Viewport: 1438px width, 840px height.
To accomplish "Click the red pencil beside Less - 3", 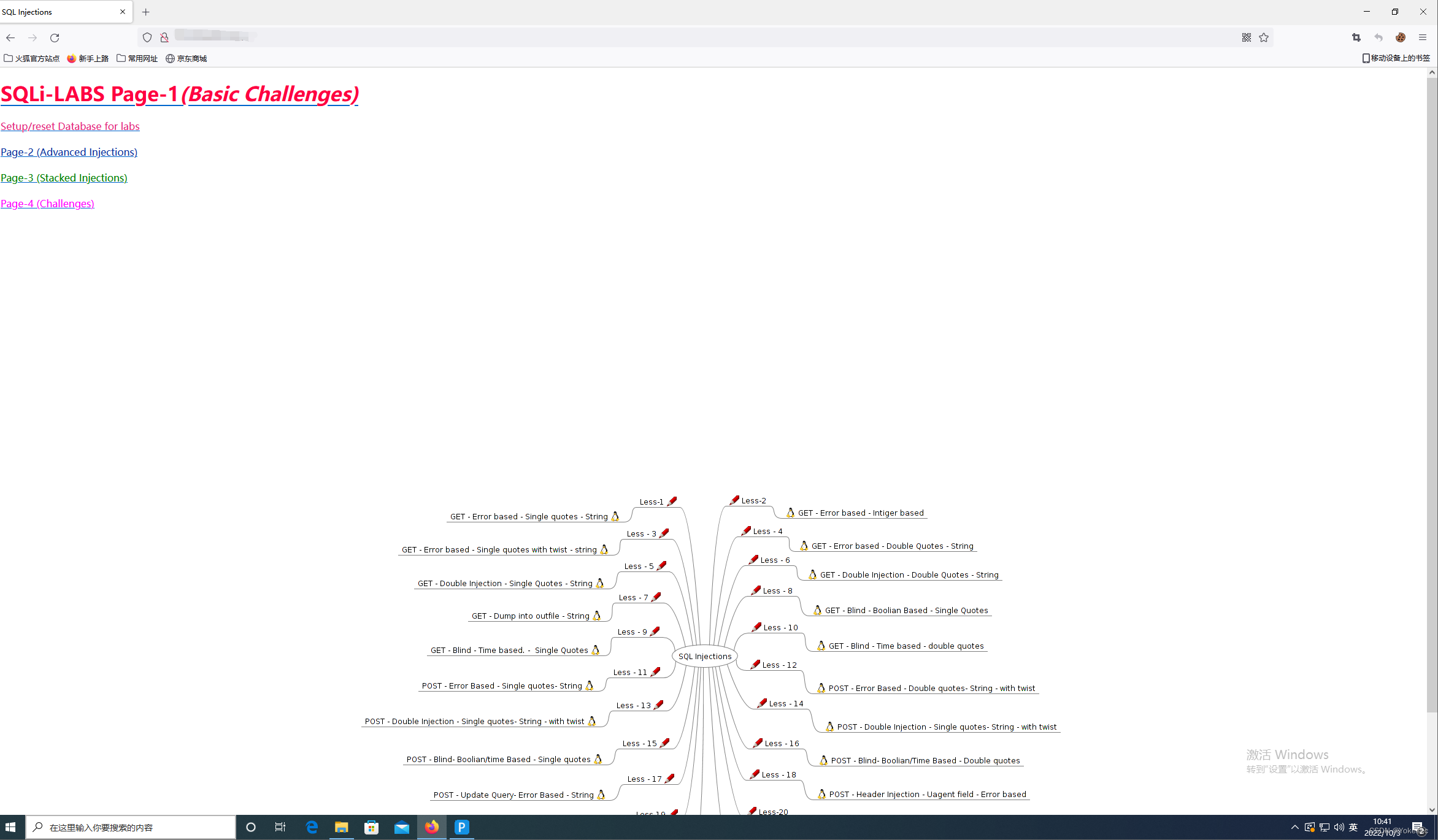I will (664, 533).
